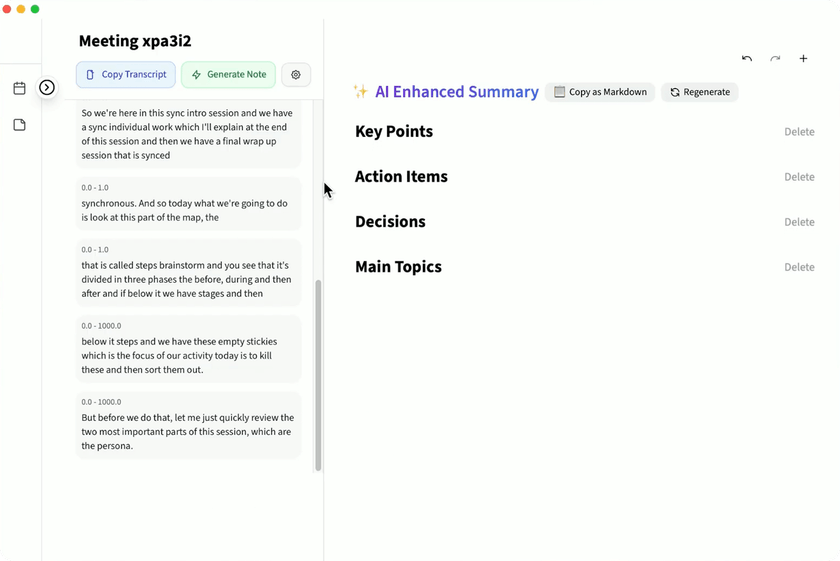Add new item with plus icon
The image size is (840, 561).
click(x=803, y=59)
